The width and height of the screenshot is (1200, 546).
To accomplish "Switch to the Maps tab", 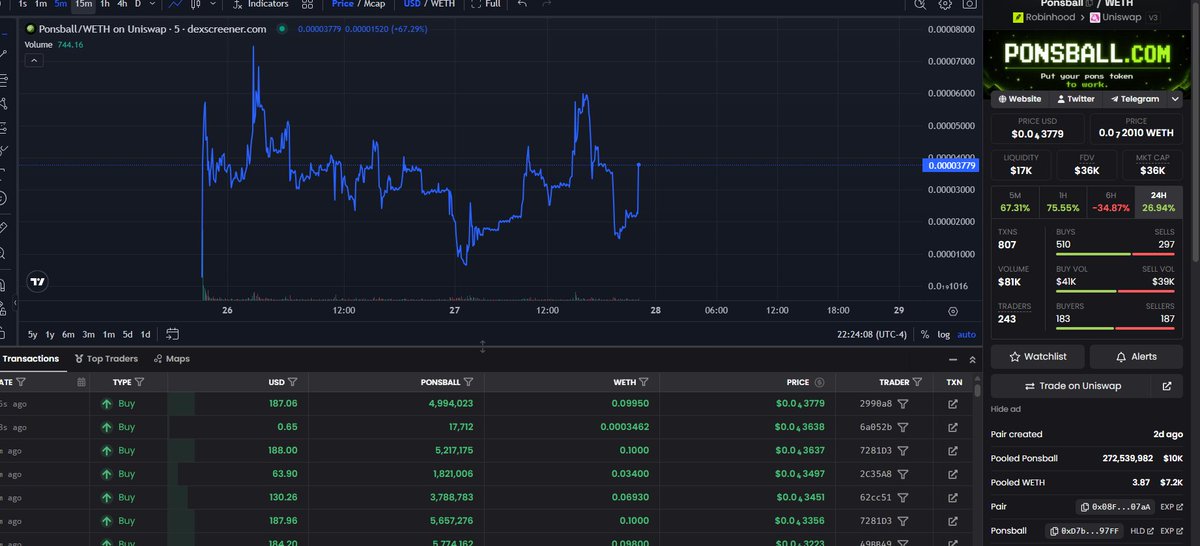I will [x=171, y=358].
